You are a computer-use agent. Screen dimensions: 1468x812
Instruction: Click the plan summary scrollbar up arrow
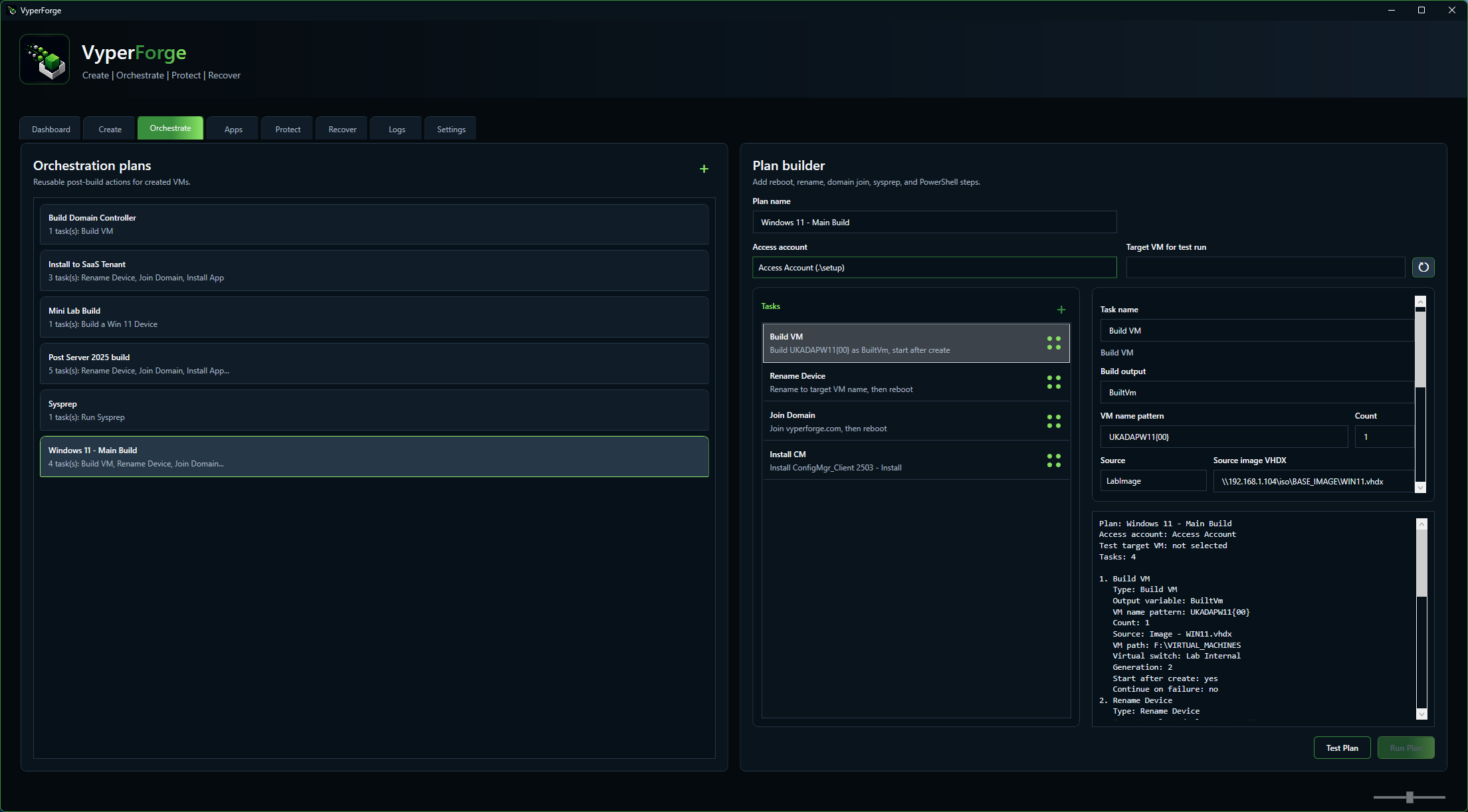point(1421,524)
